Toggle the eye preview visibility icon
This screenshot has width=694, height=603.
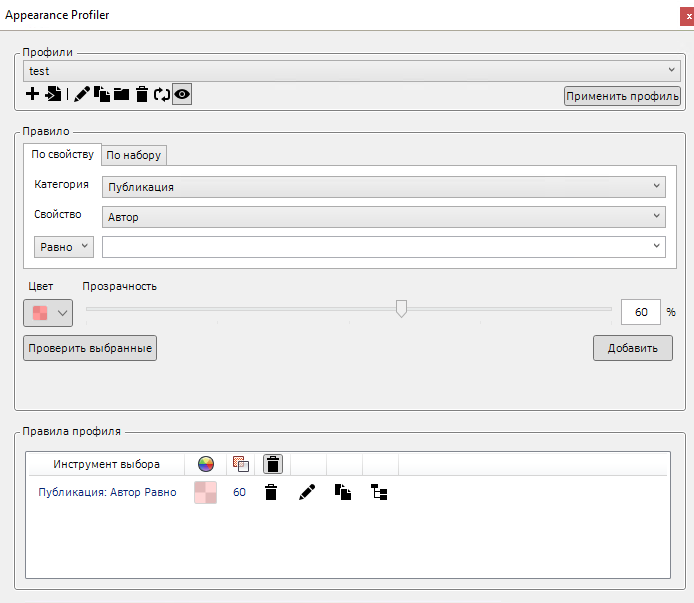182,95
